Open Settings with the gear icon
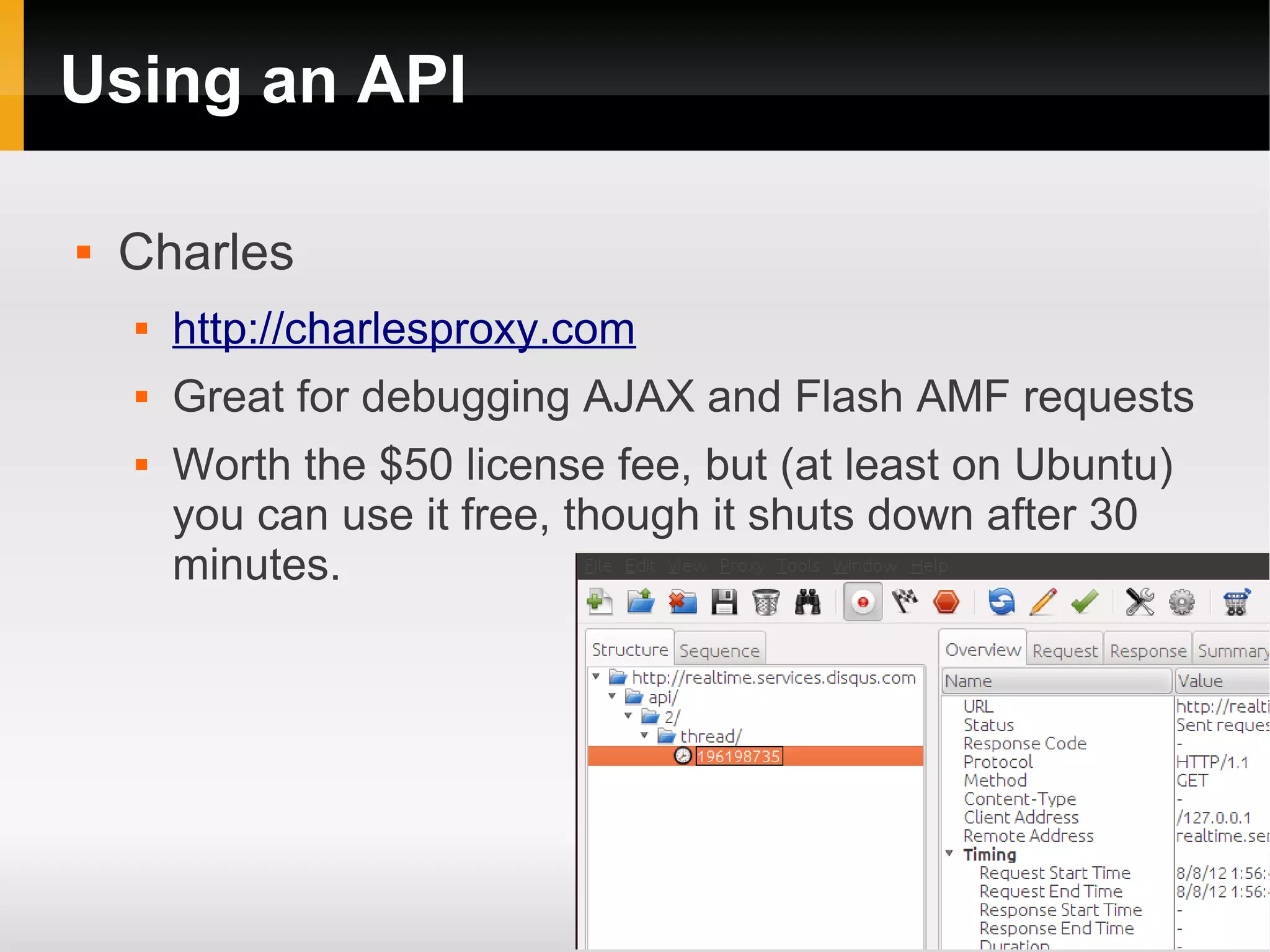Image resolution: width=1270 pixels, height=952 pixels. pos(1181,602)
